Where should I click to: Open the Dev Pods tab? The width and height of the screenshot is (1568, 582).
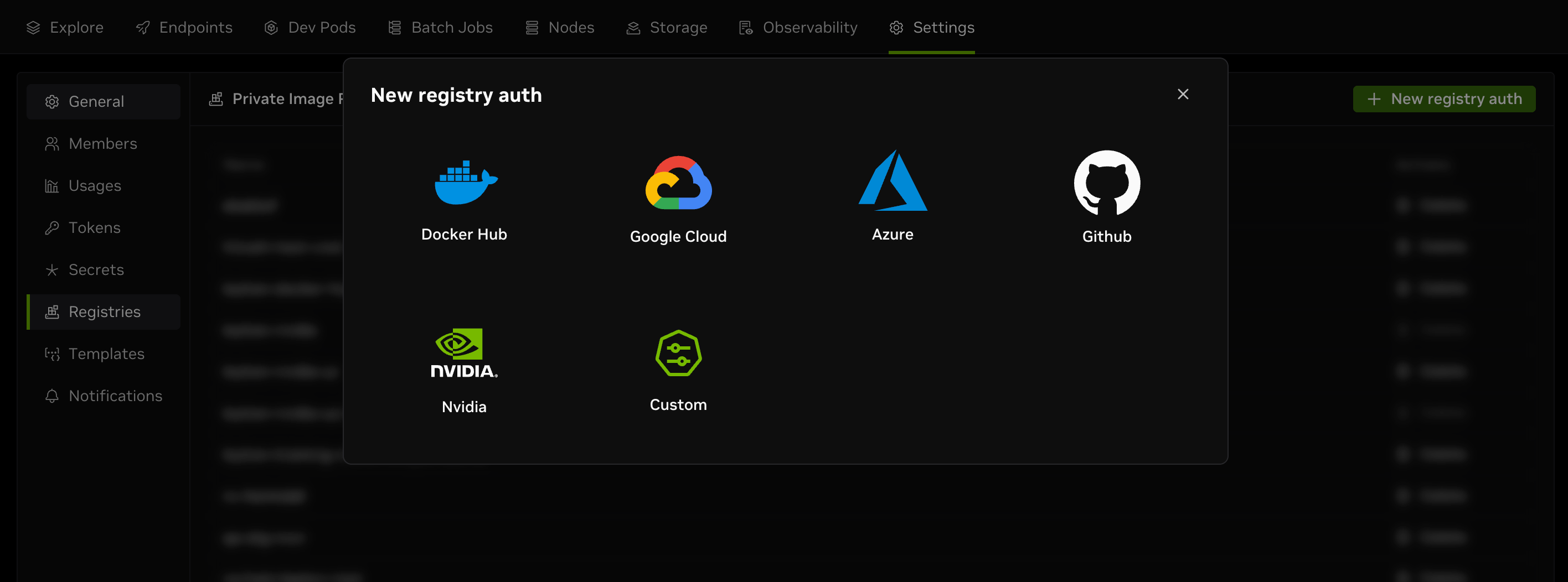click(310, 27)
